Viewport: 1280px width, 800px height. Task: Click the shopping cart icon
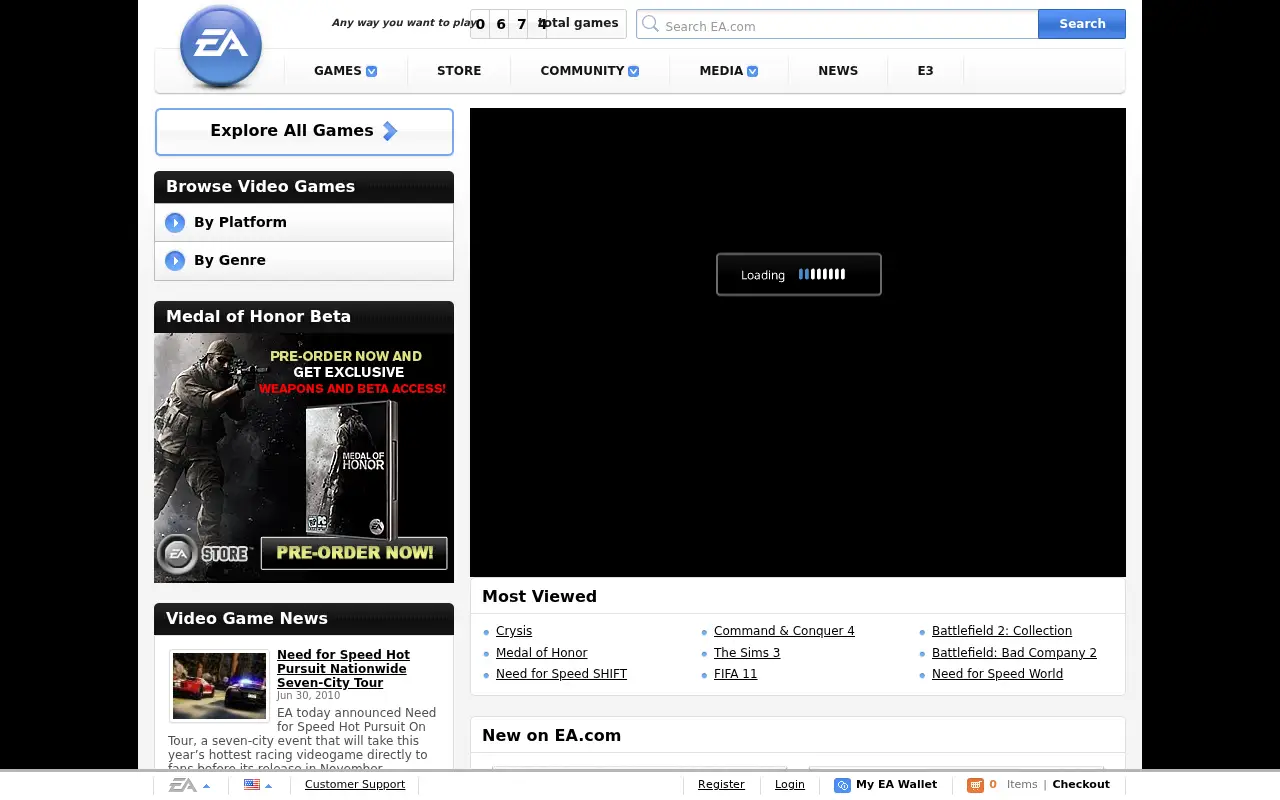point(975,785)
